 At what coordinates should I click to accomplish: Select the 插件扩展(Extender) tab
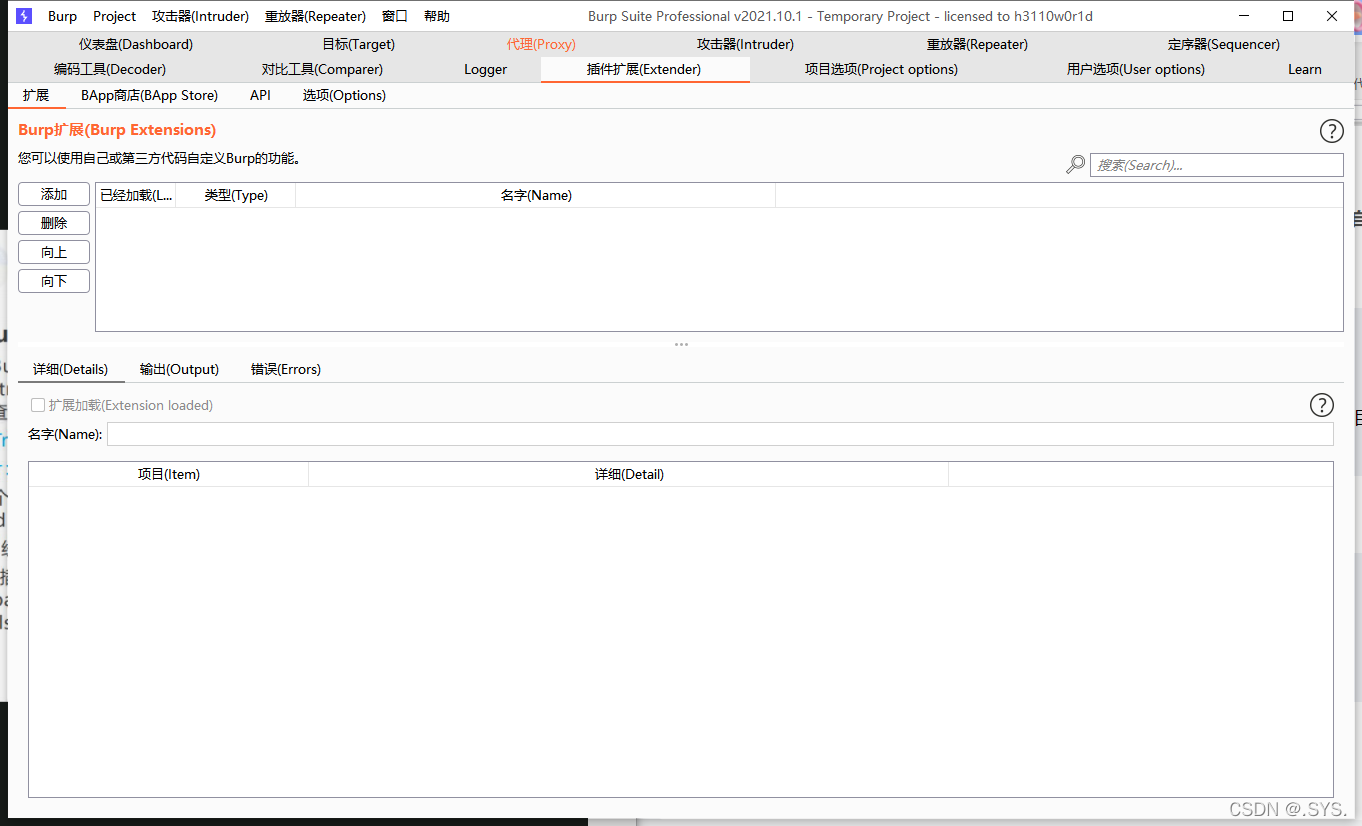[644, 69]
